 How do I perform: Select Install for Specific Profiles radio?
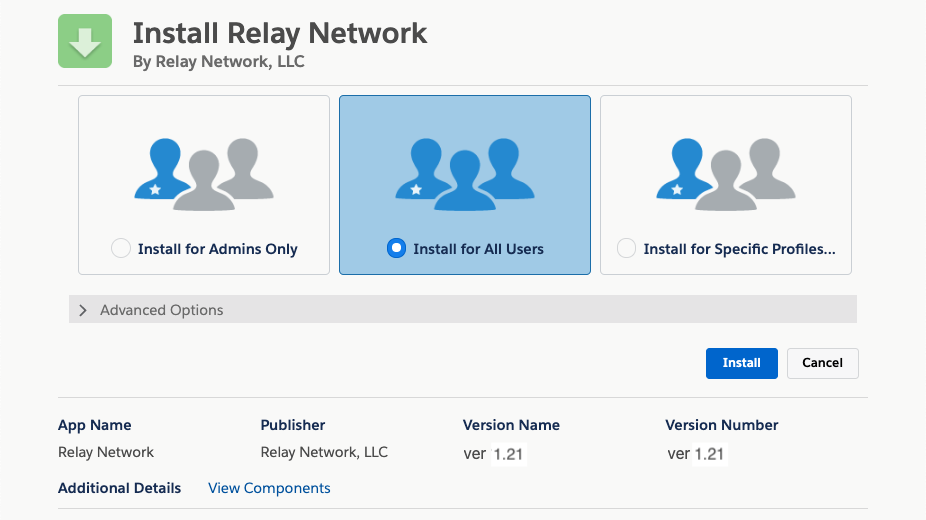(626, 248)
